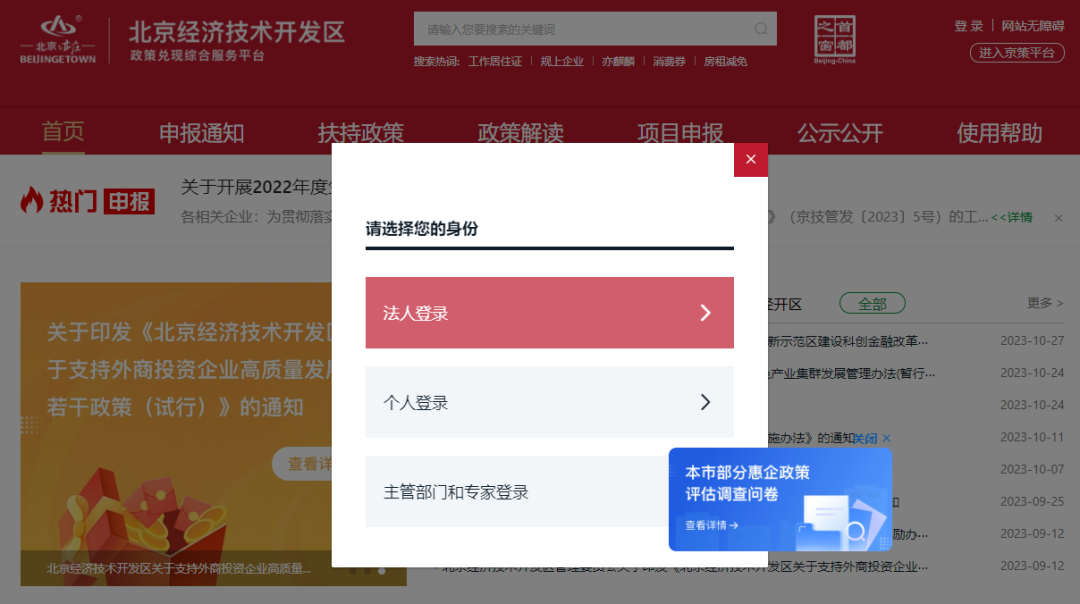Go to 使用帮助 menu
Screen dimensions: 1080x604
point(999,133)
